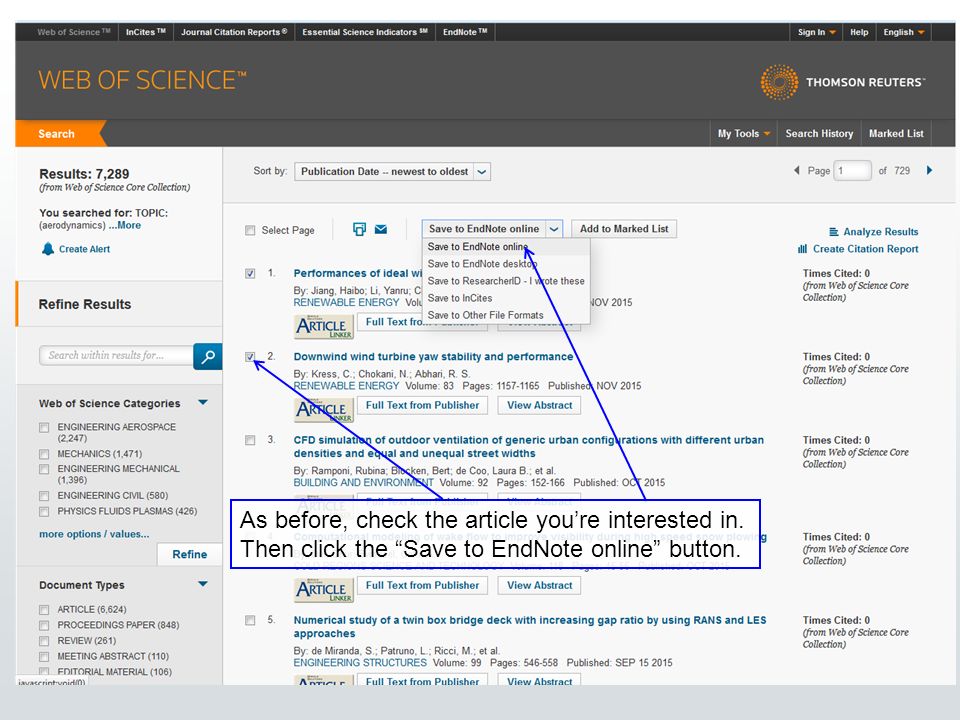The width and height of the screenshot is (960, 720).
Task: Click Engineering Structures journal link
Action: click(x=360, y=662)
